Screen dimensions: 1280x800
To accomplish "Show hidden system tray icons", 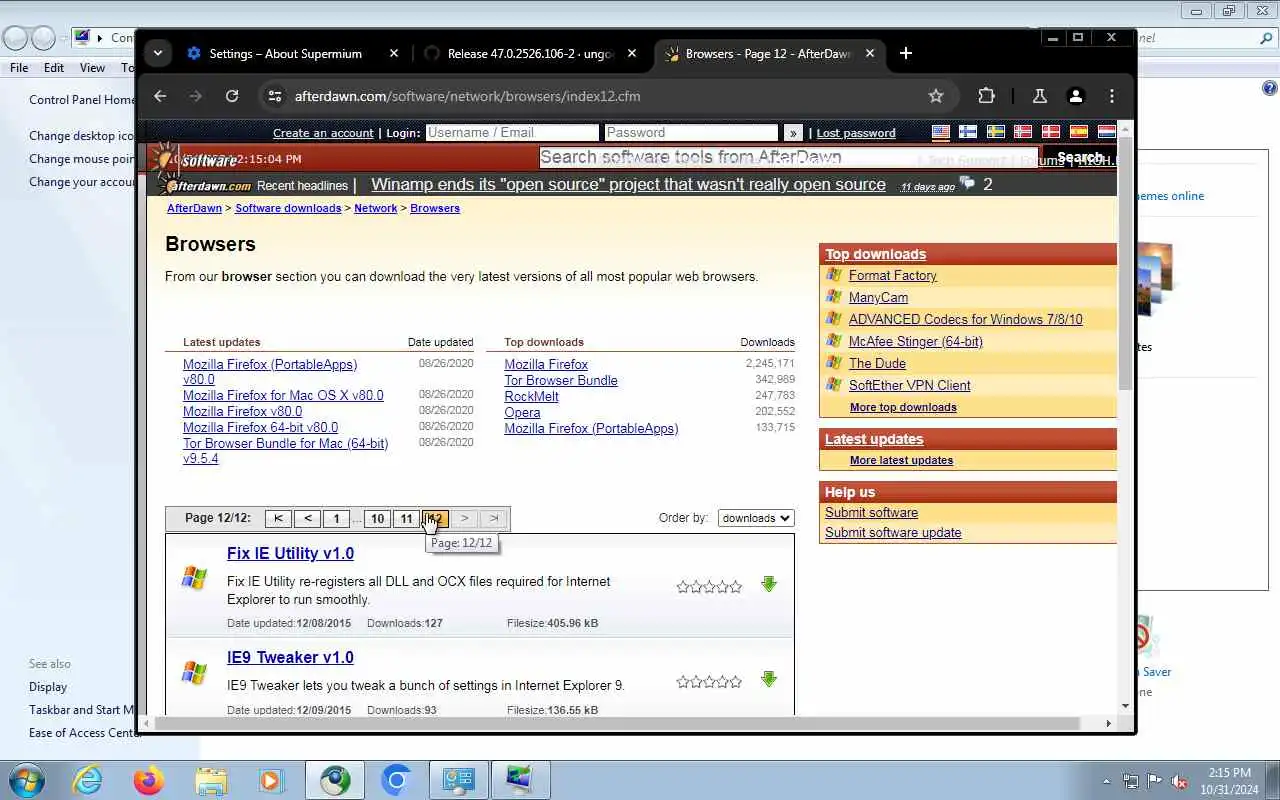I will [x=1106, y=781].
